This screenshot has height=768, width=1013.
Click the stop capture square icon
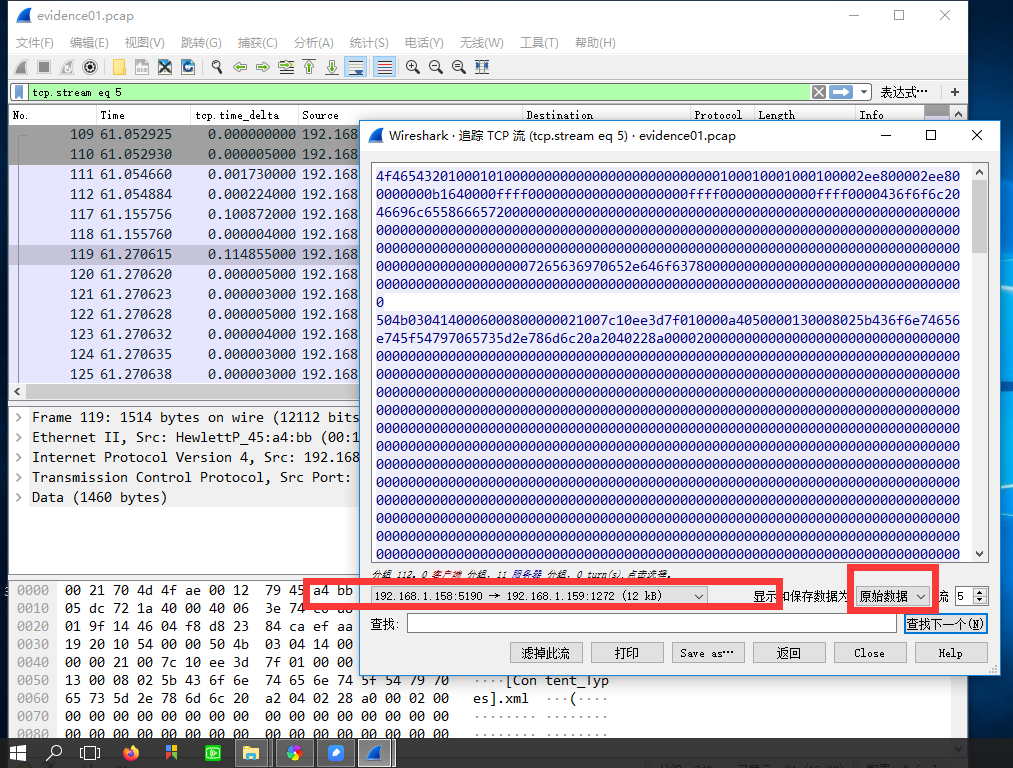[x=44, y=67]
